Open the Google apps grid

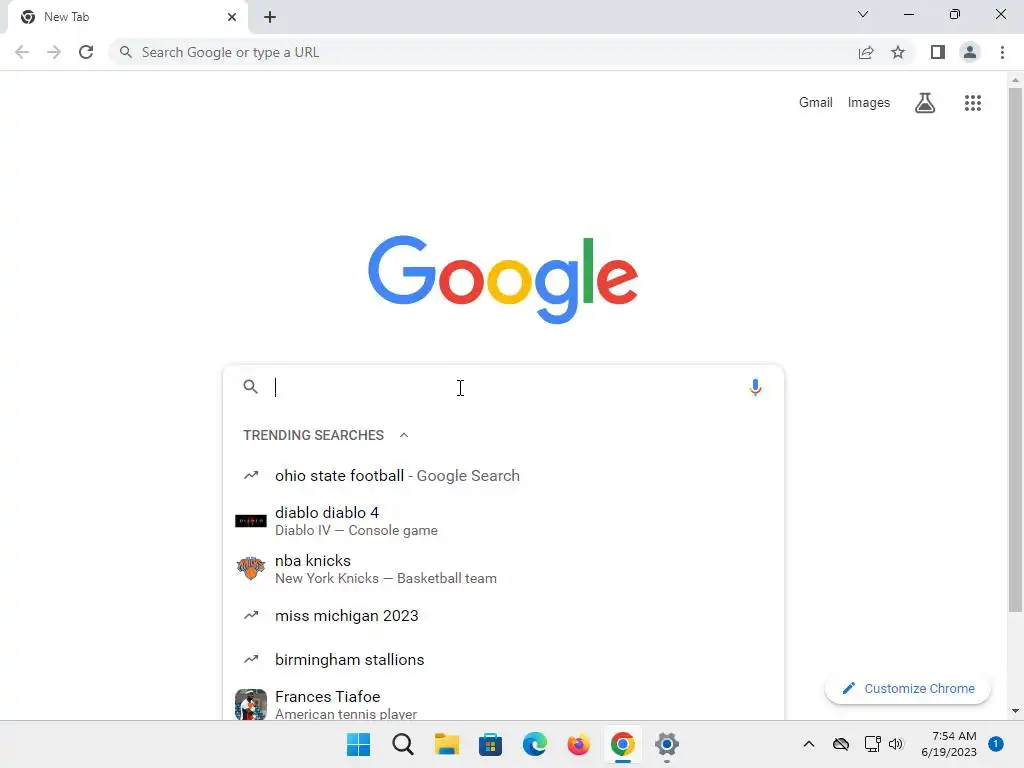coord(972,103)
